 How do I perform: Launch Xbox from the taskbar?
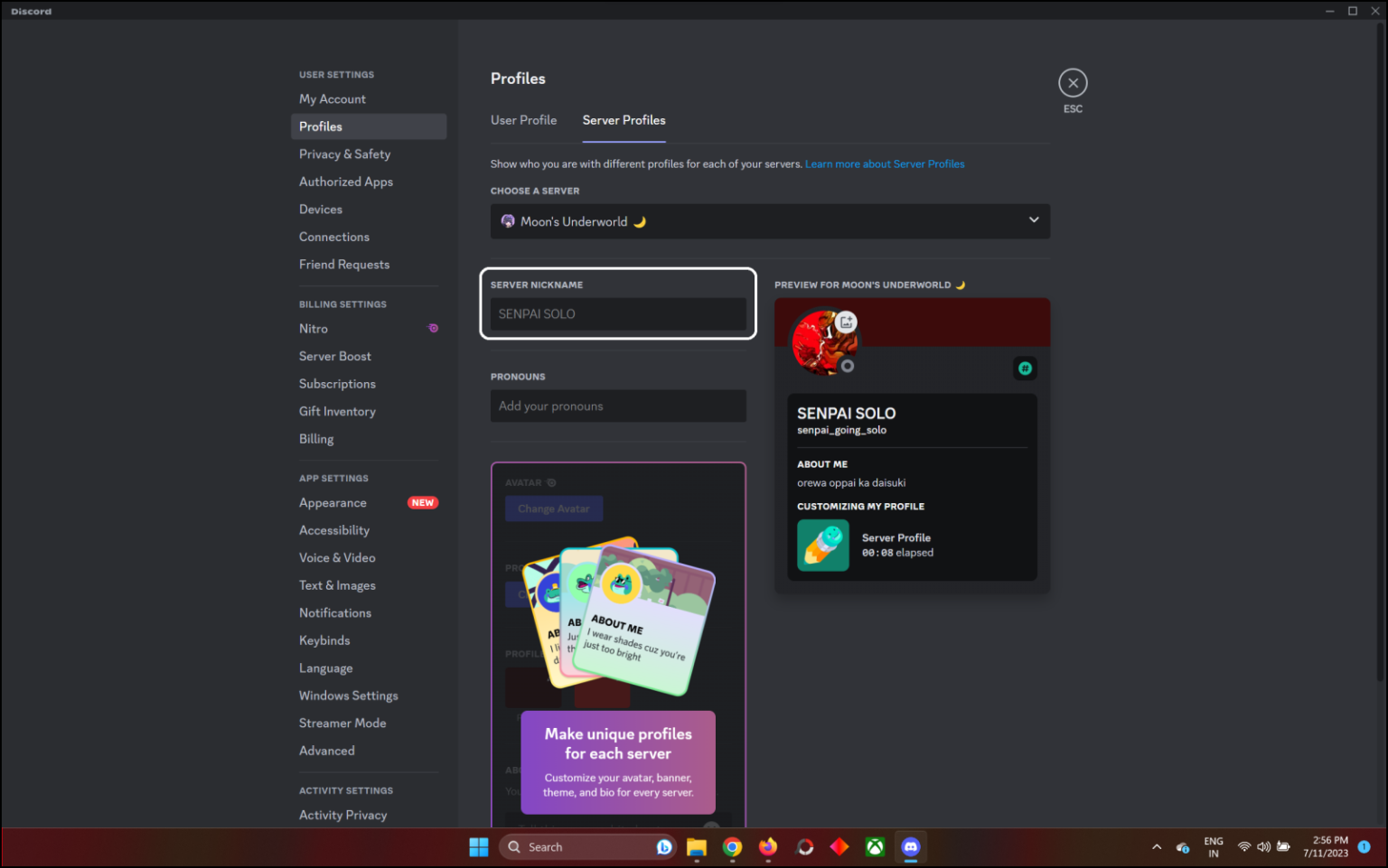[875, 847]
